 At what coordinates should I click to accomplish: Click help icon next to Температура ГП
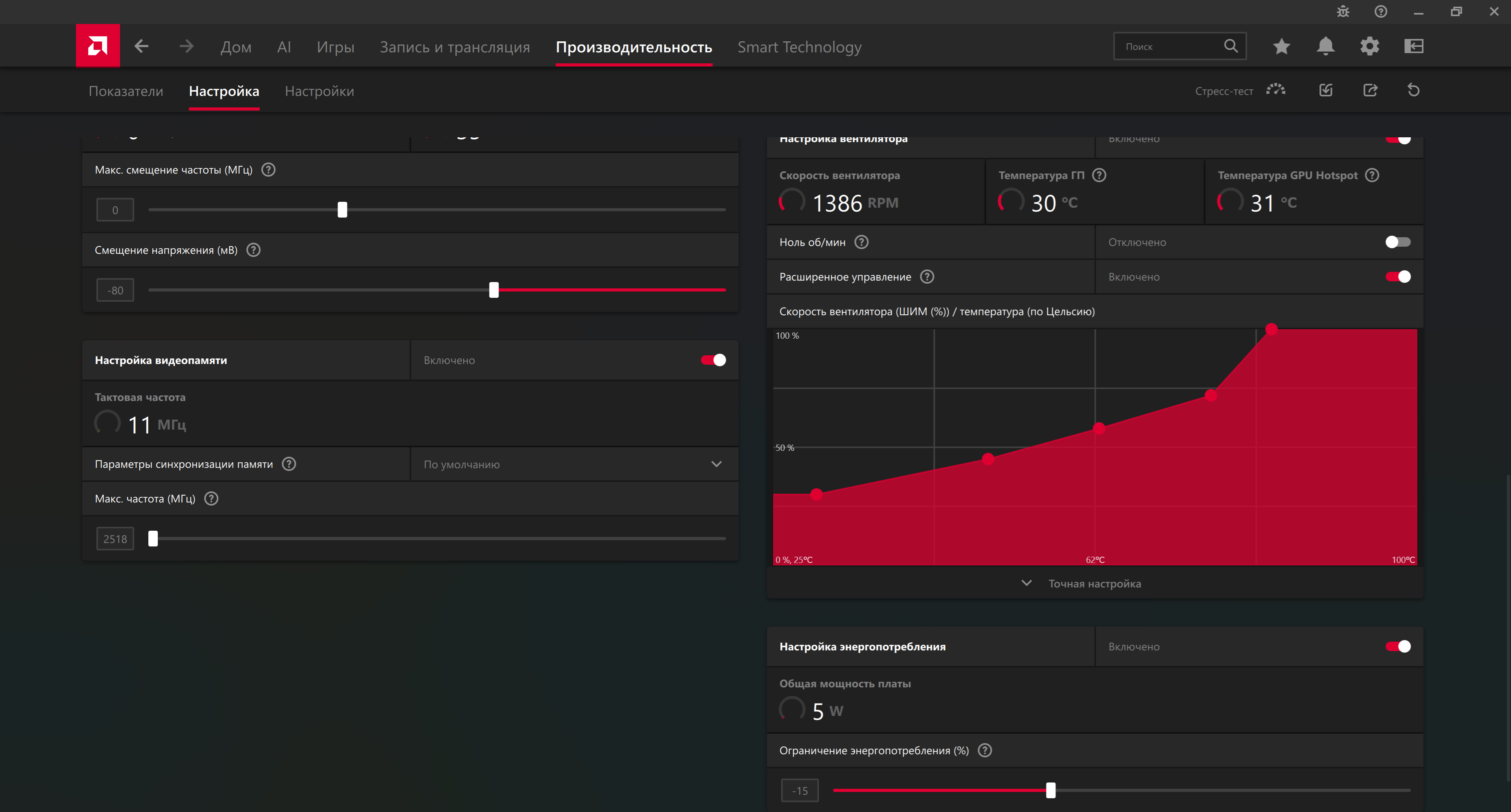pyautogui.click(x=1099, y=175)
